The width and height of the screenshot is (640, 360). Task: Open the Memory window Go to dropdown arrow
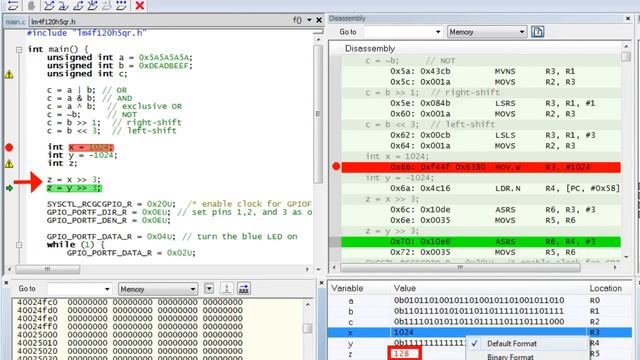click(x=107, y=289)
